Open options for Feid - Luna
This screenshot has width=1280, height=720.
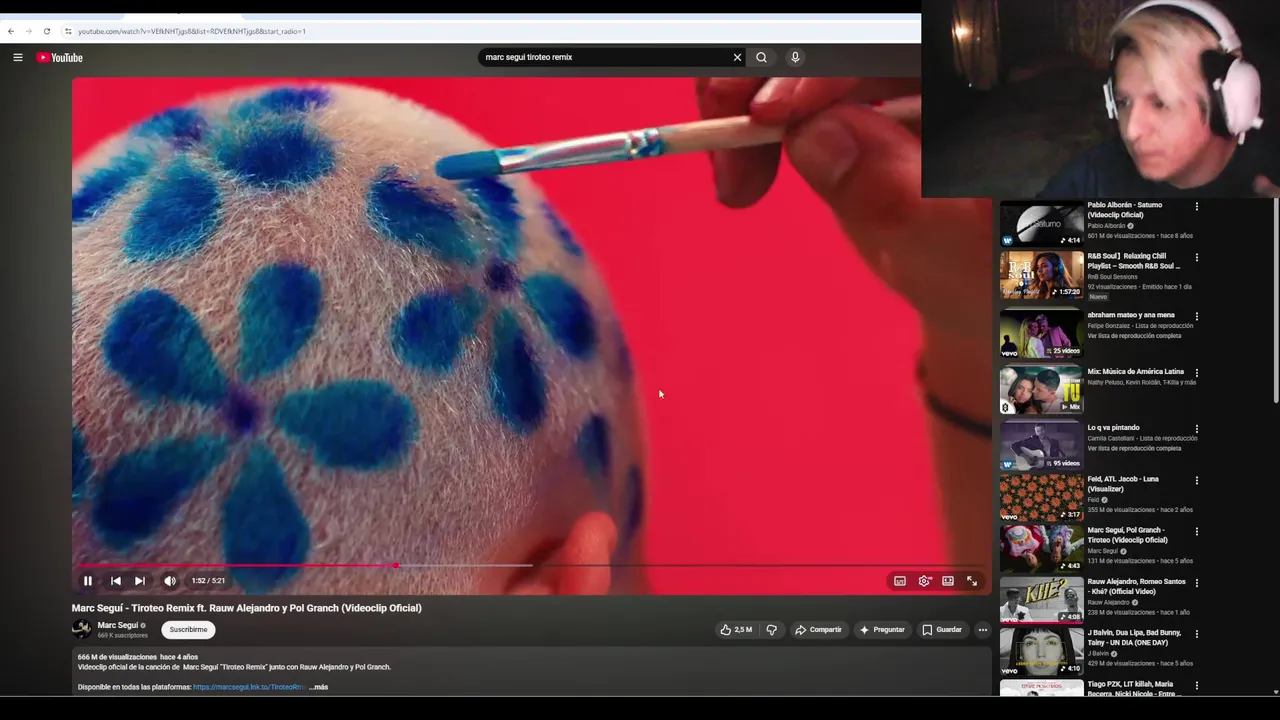pyautogui.click(x=1197, y=480)
